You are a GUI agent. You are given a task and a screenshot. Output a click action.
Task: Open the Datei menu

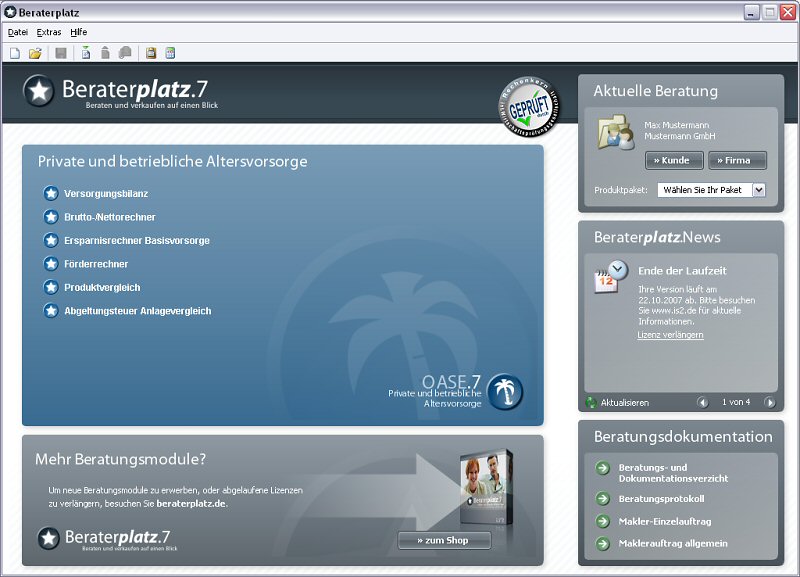18,32
